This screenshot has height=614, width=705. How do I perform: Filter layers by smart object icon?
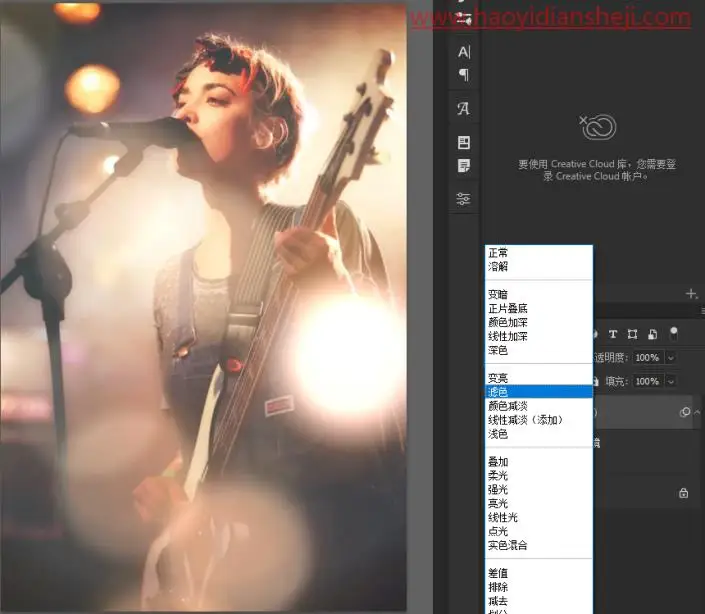(652, 334)
